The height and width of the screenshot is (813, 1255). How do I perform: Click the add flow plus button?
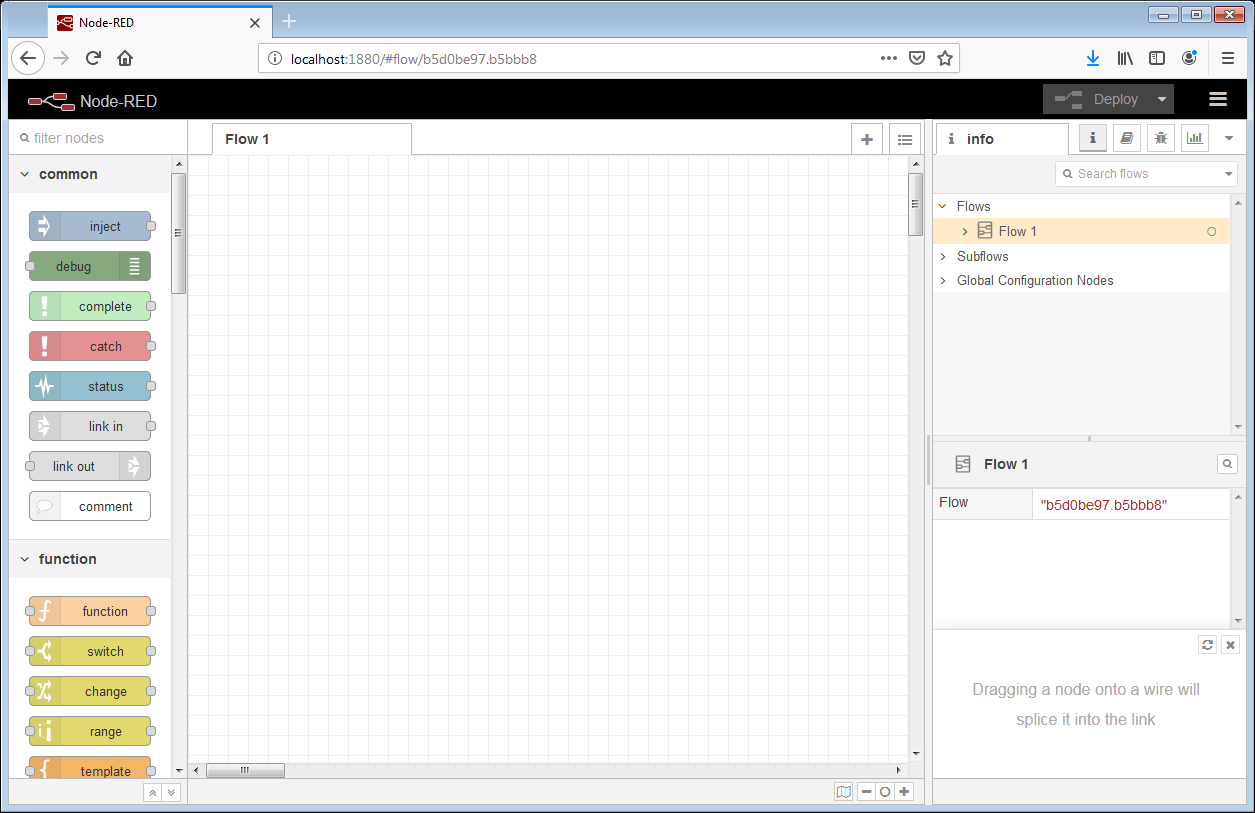tap(867, 140)
